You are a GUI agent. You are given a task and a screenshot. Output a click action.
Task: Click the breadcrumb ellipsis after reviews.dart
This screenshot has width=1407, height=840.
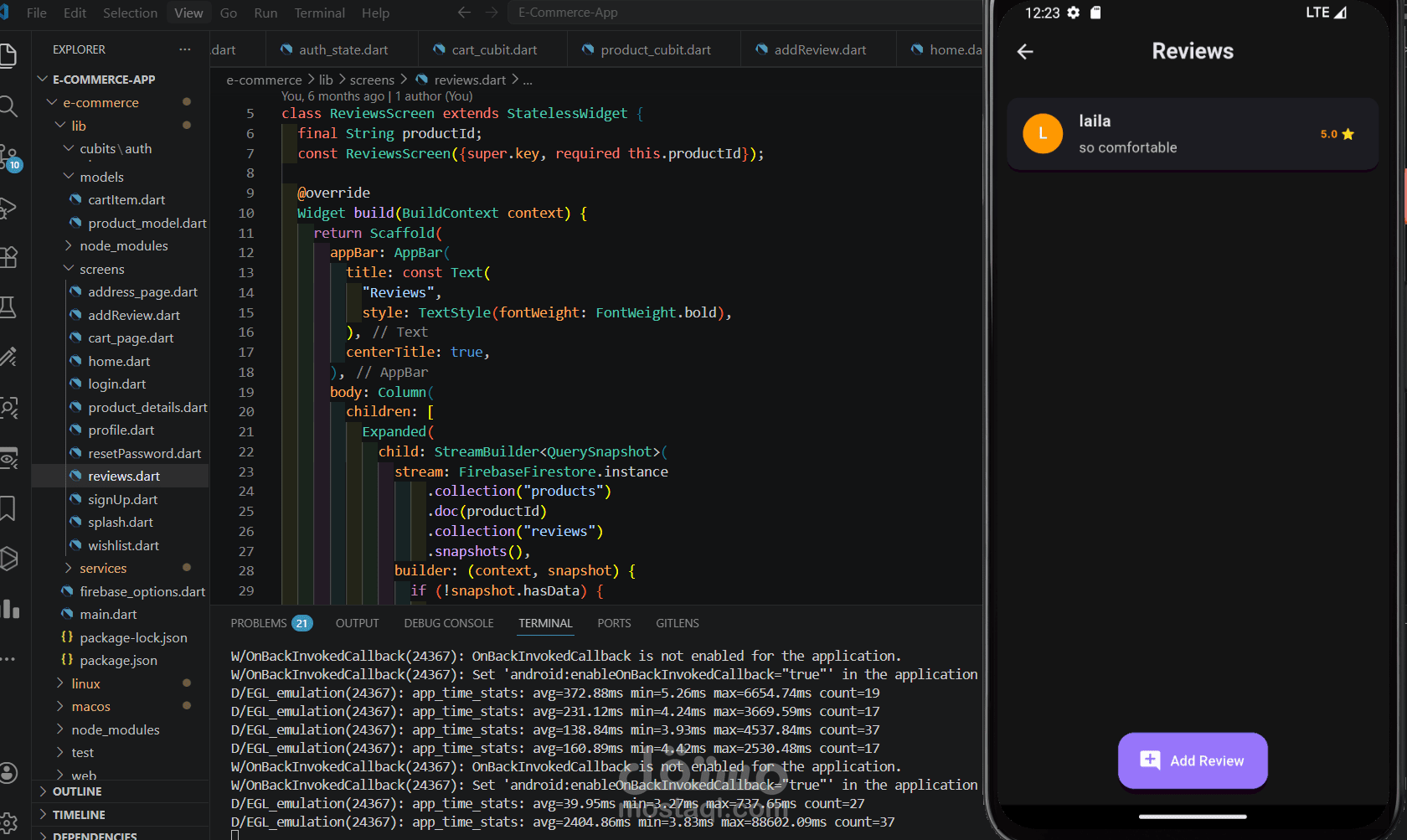point(527,80)
